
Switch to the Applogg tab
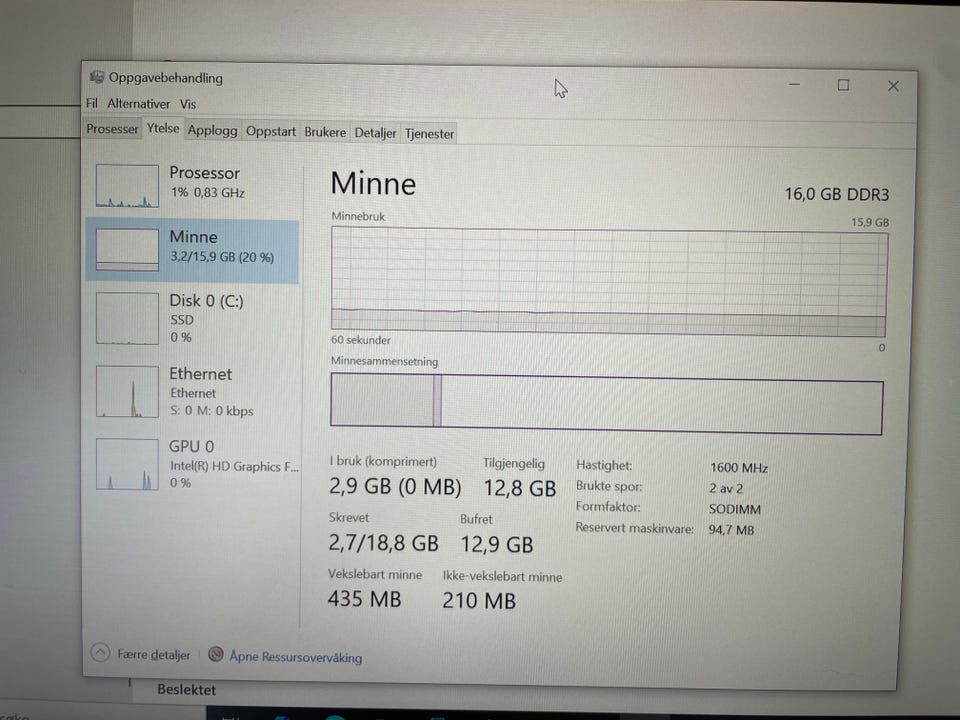click(x=212, y=130)
